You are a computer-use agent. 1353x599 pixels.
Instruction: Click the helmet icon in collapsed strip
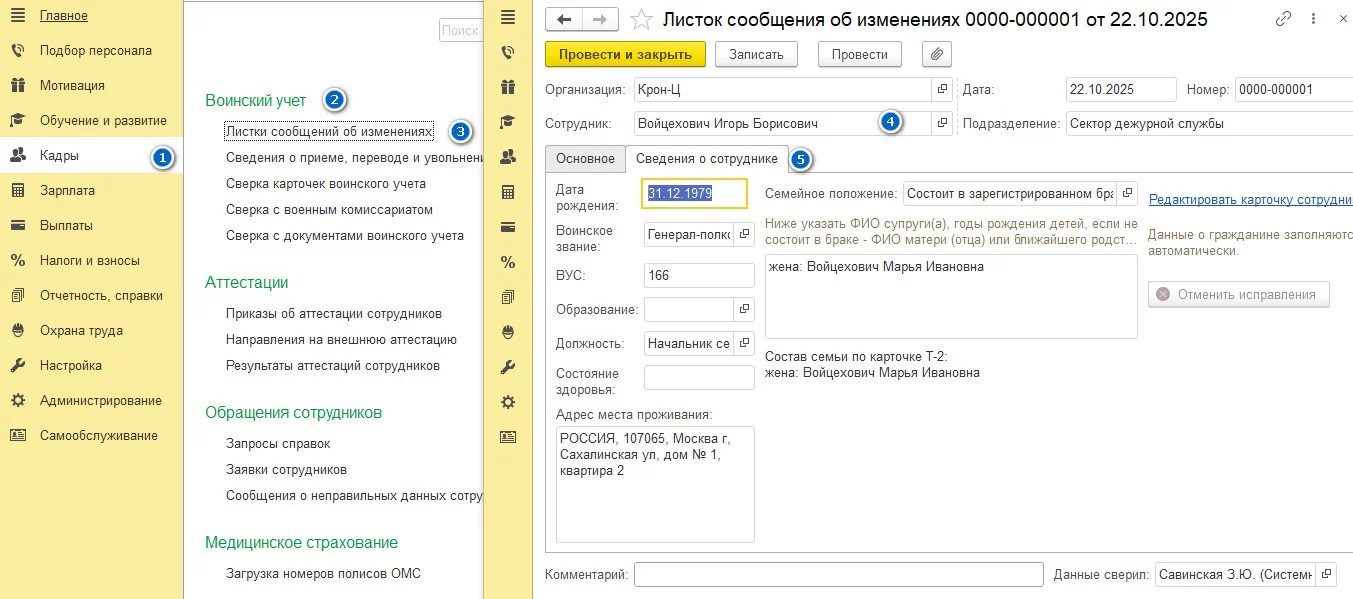click(x=508, y=332)
